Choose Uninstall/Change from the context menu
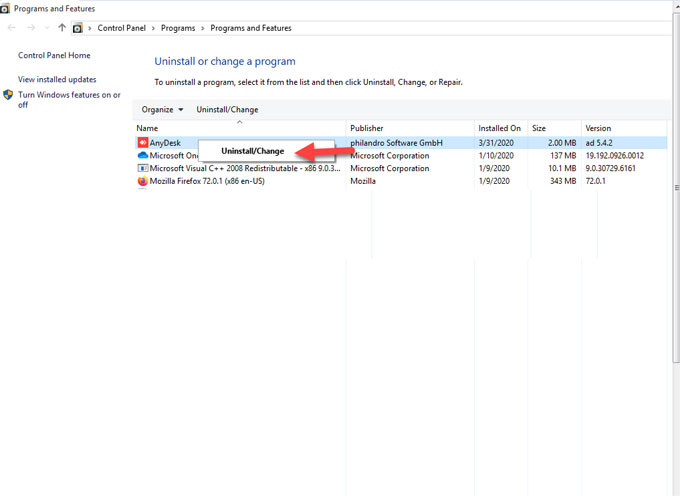Image resolution: width=680 pixels, height=496 pixels. point(252,151)
